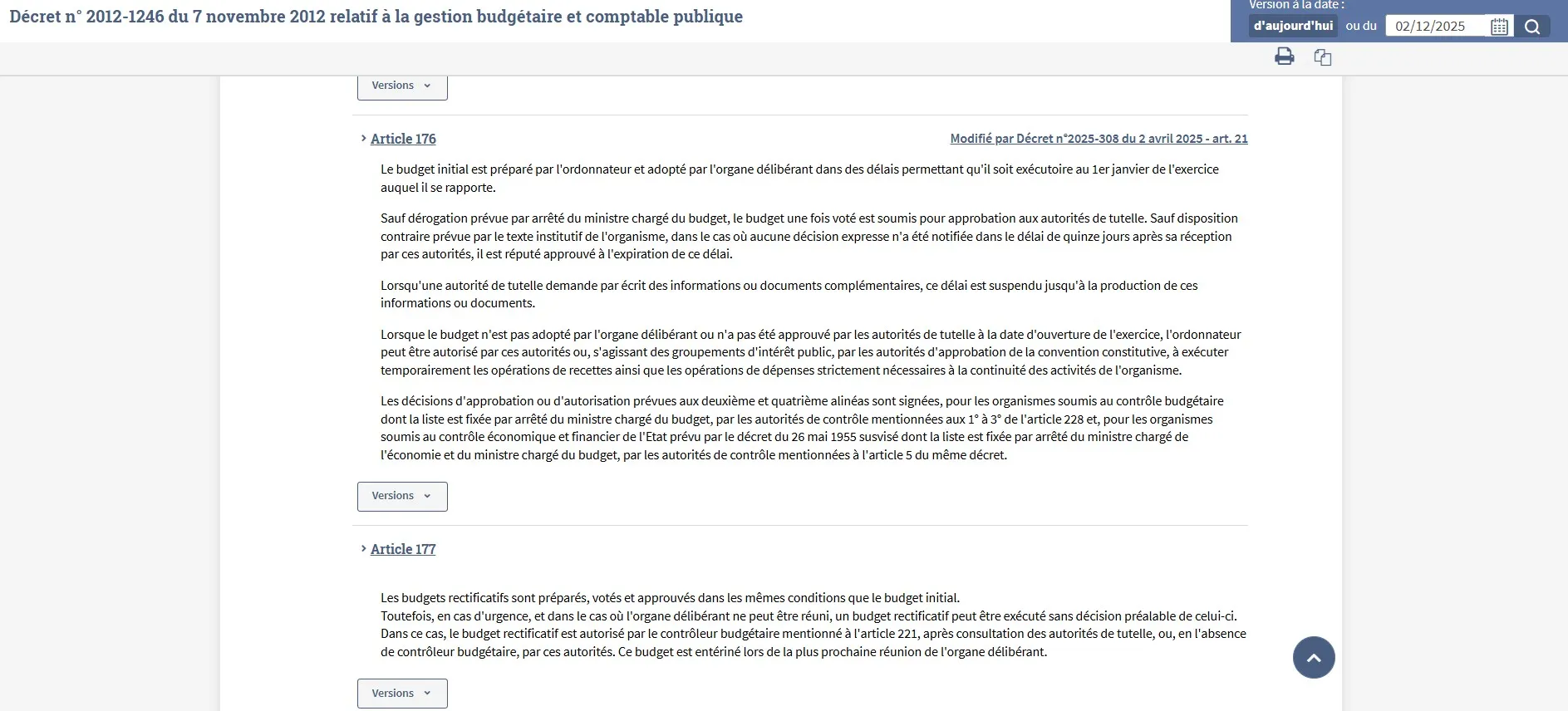Click the printer icon to print
This screenshot has height=711, width=1568.
tap(1284, 56)
